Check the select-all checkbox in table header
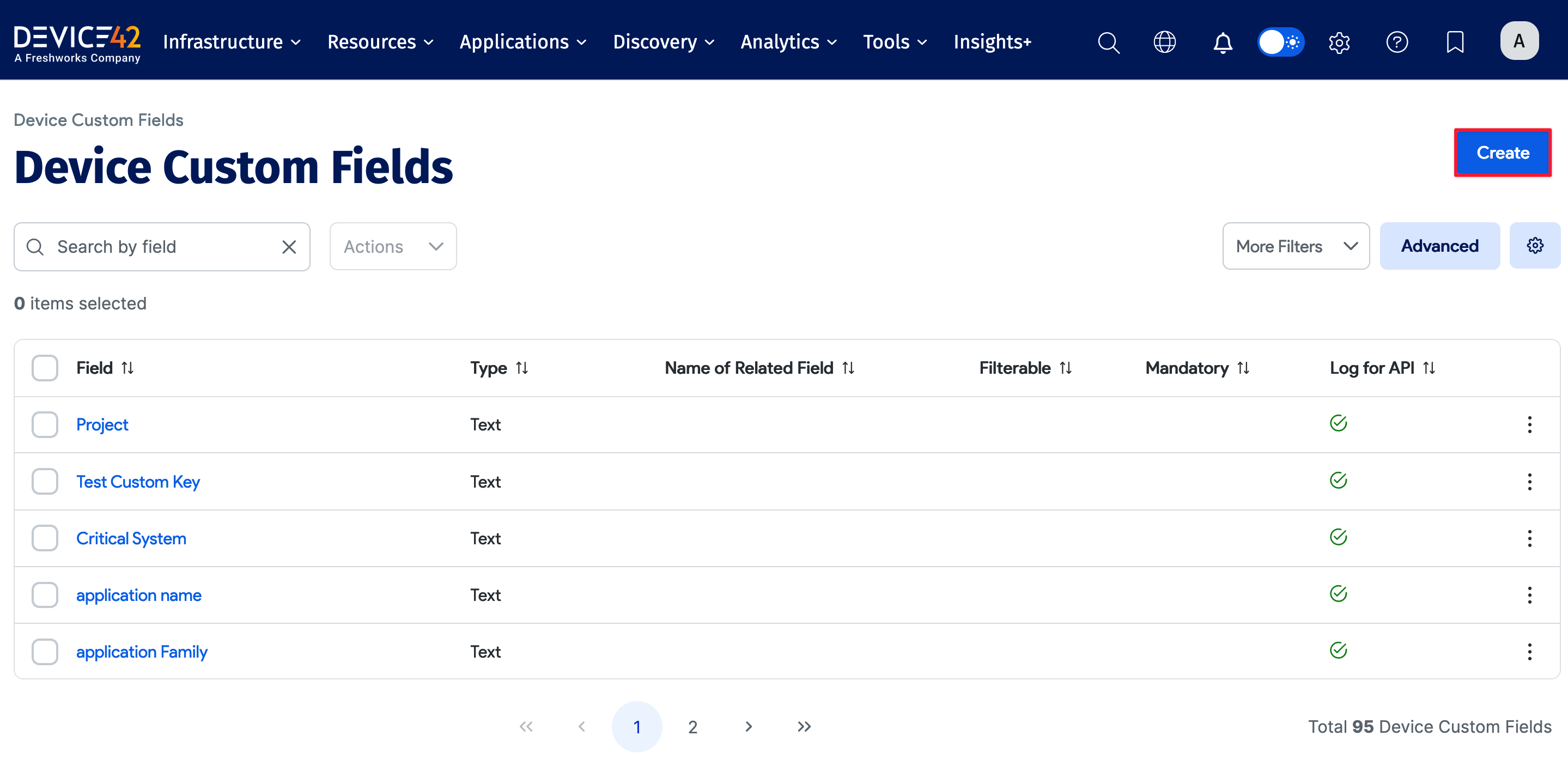Viewport: 1568px width, 784px height. (x=45, y=368)
